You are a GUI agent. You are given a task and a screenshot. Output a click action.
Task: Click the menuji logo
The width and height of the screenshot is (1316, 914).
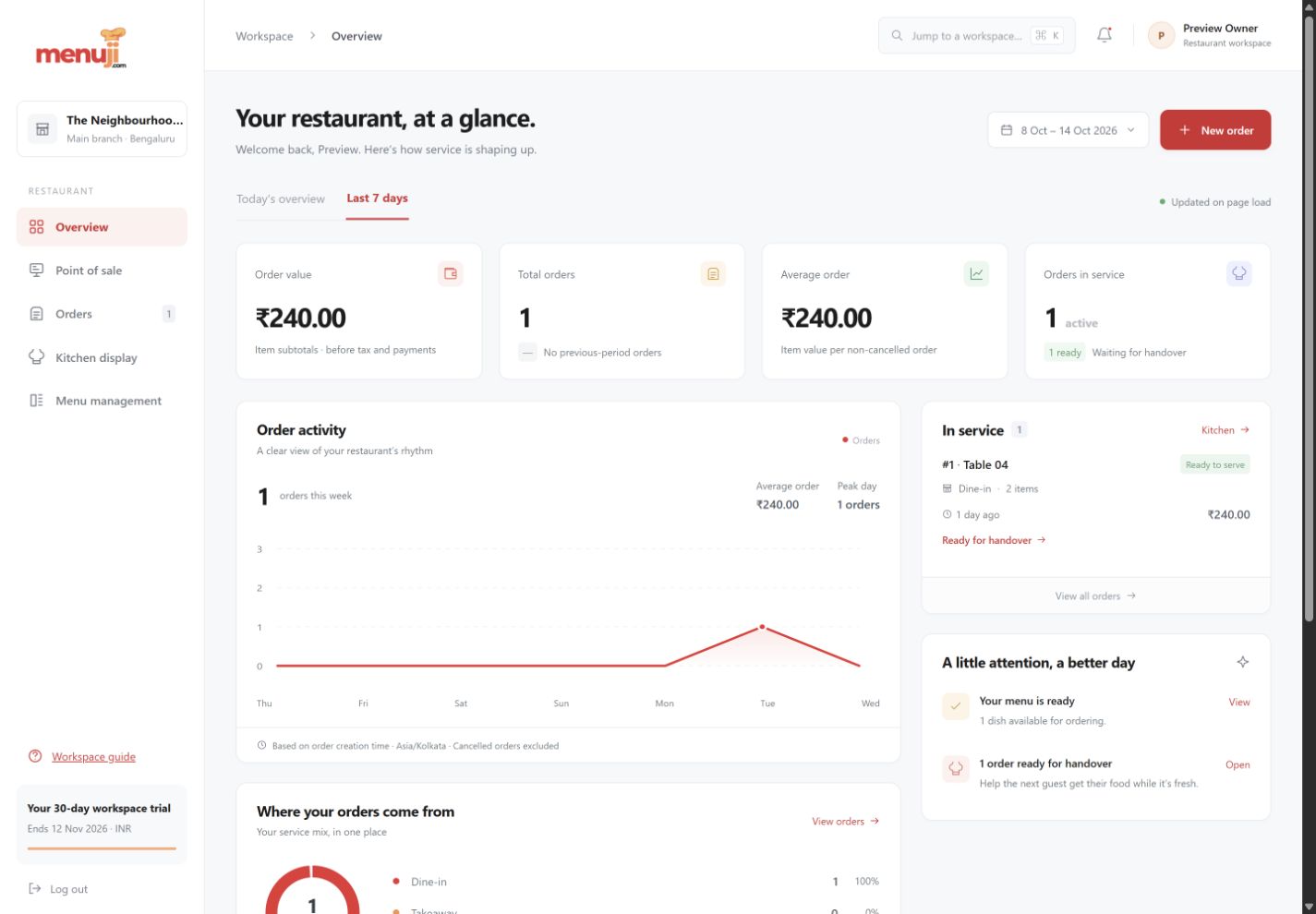(x=81, y=49)
